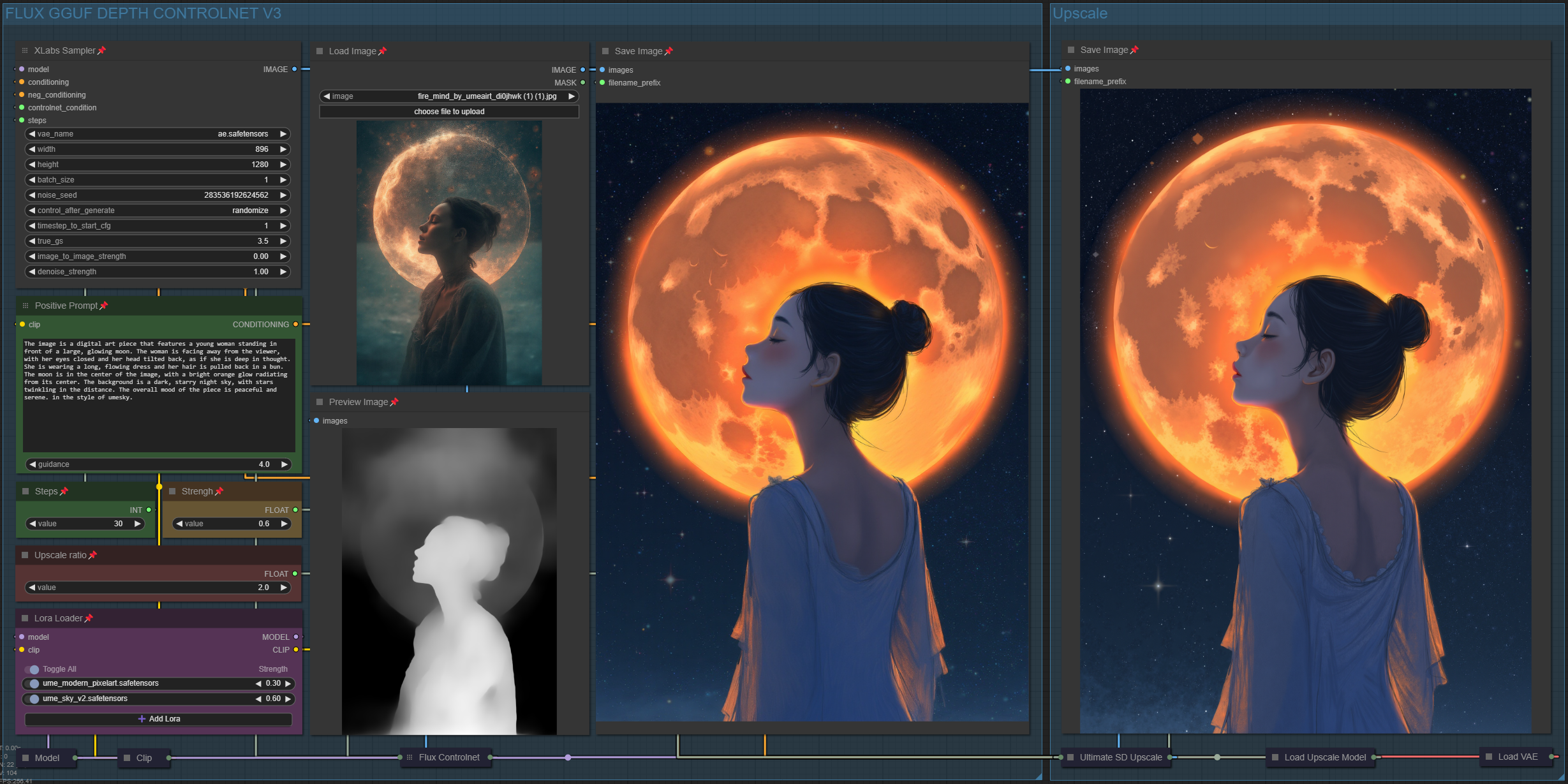The height and width of the screenshot is (784, 1568).
Task: Click the pin icon on Preview Image node
Action: point(394,402)
